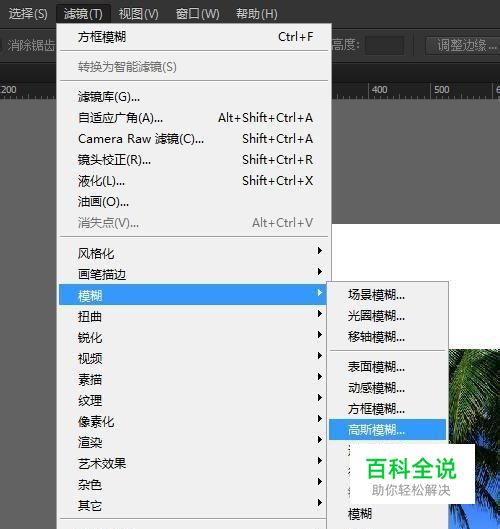Expand the highlighted 模糊 submenu
The height and width of the screenshot is (529, 500).
pyautogui.click(x=193, y=295)
